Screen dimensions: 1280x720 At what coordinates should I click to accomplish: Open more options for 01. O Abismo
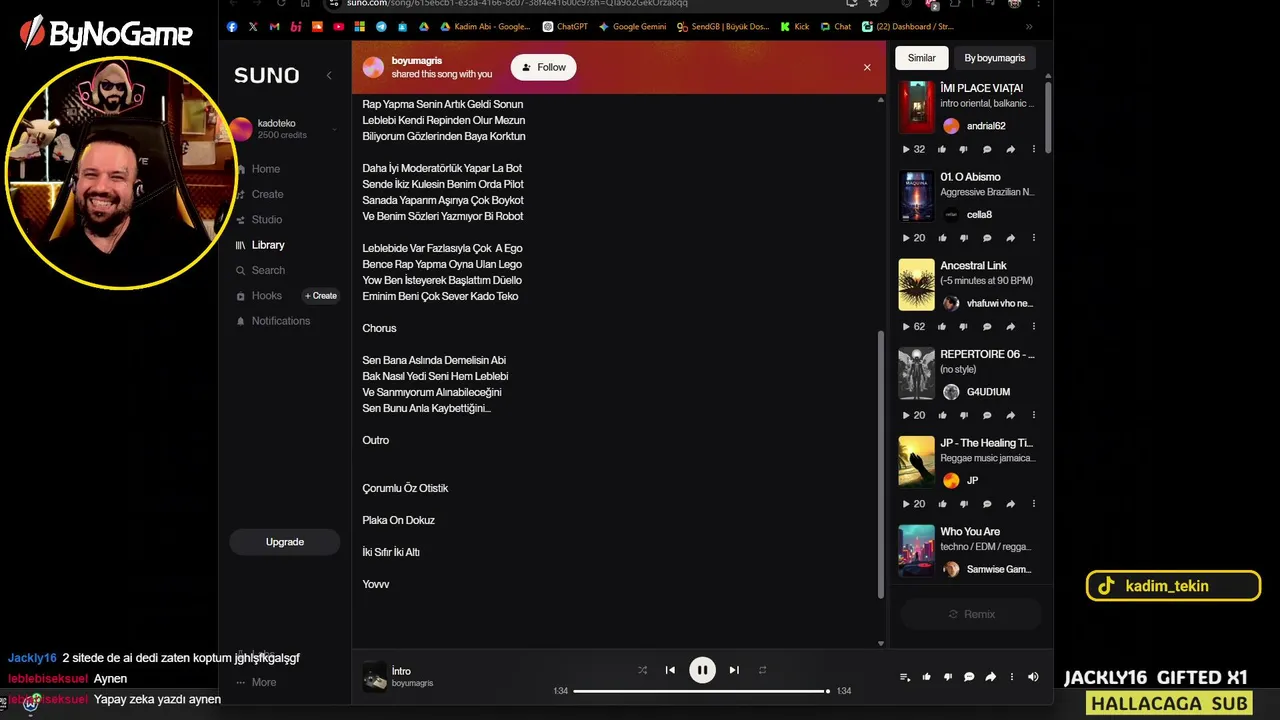point(1034,238)
